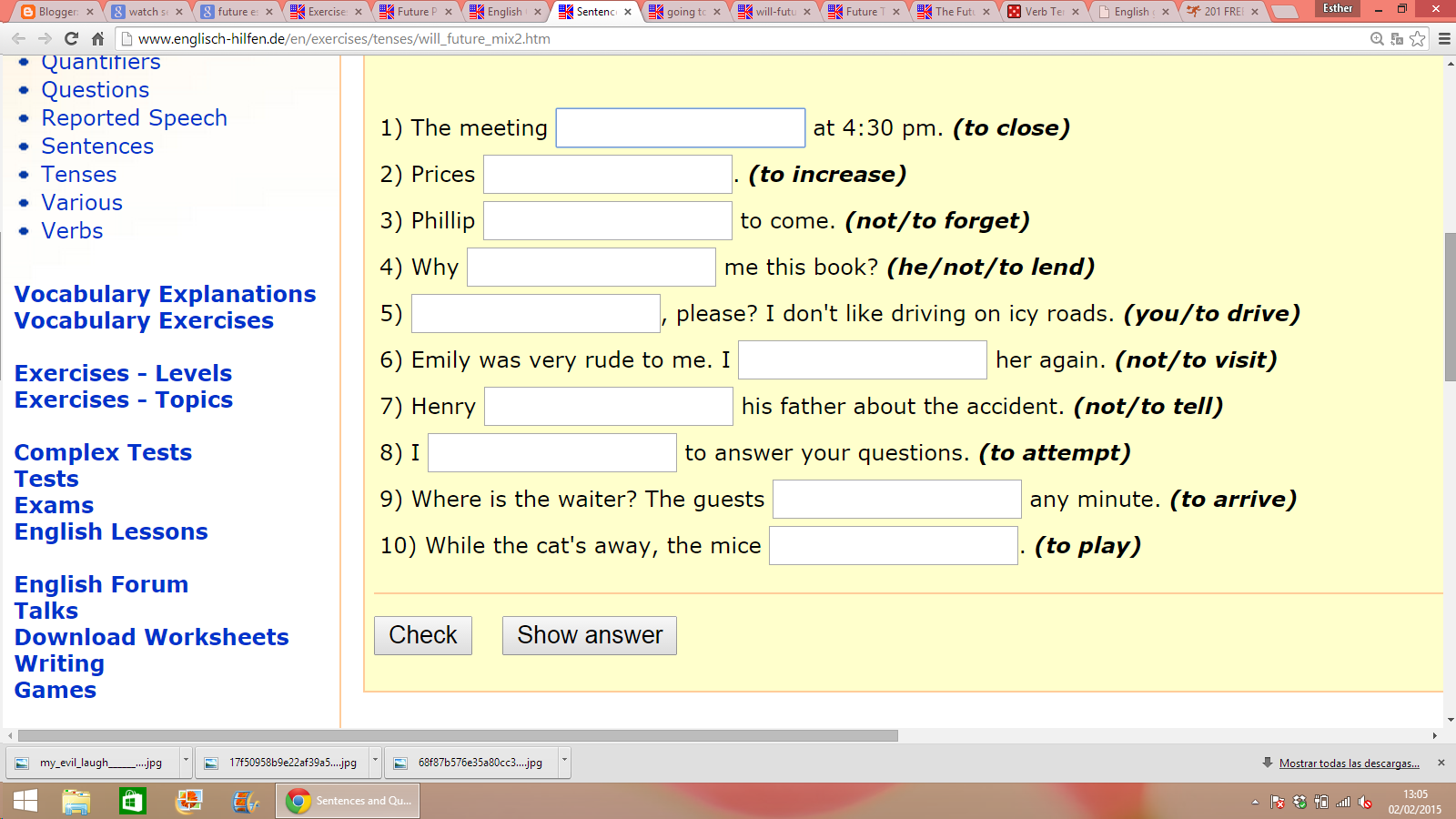Click the answer field for 'The meeting' sentence
Screen dimensions: 1456x819
[679, 127]
